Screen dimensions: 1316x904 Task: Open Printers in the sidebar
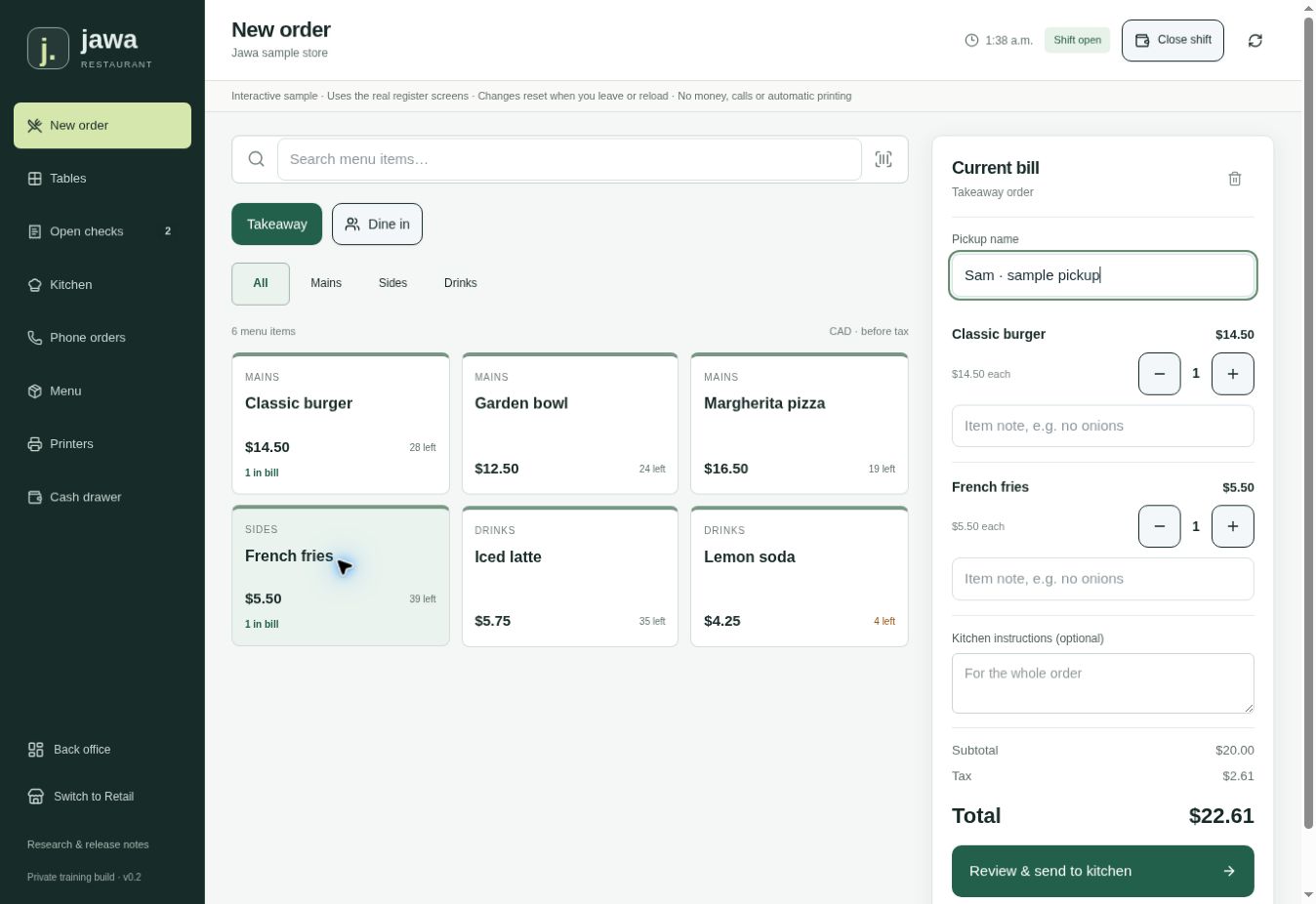(x=103, y=444)
